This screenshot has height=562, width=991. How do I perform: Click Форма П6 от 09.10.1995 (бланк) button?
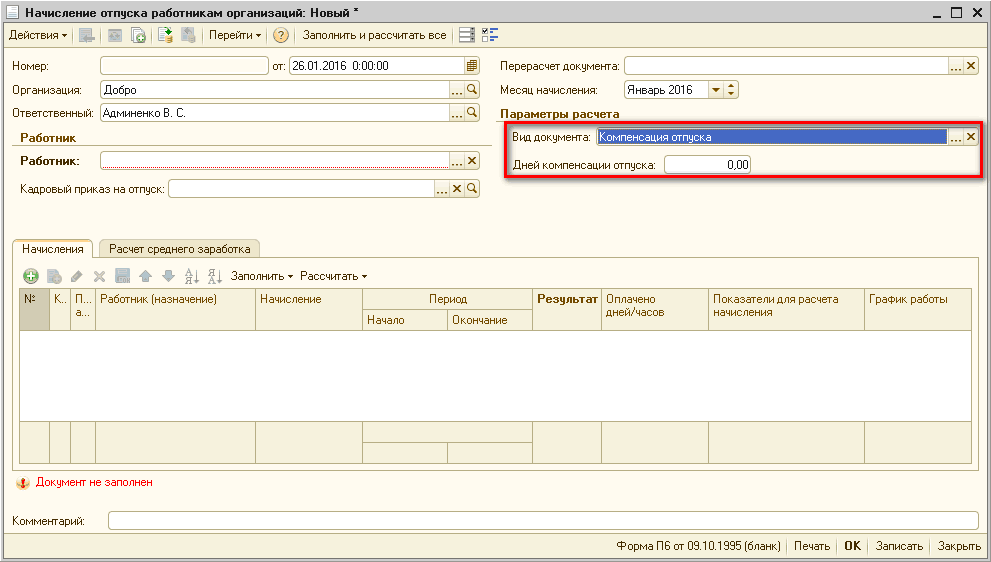tap(698, 546)
